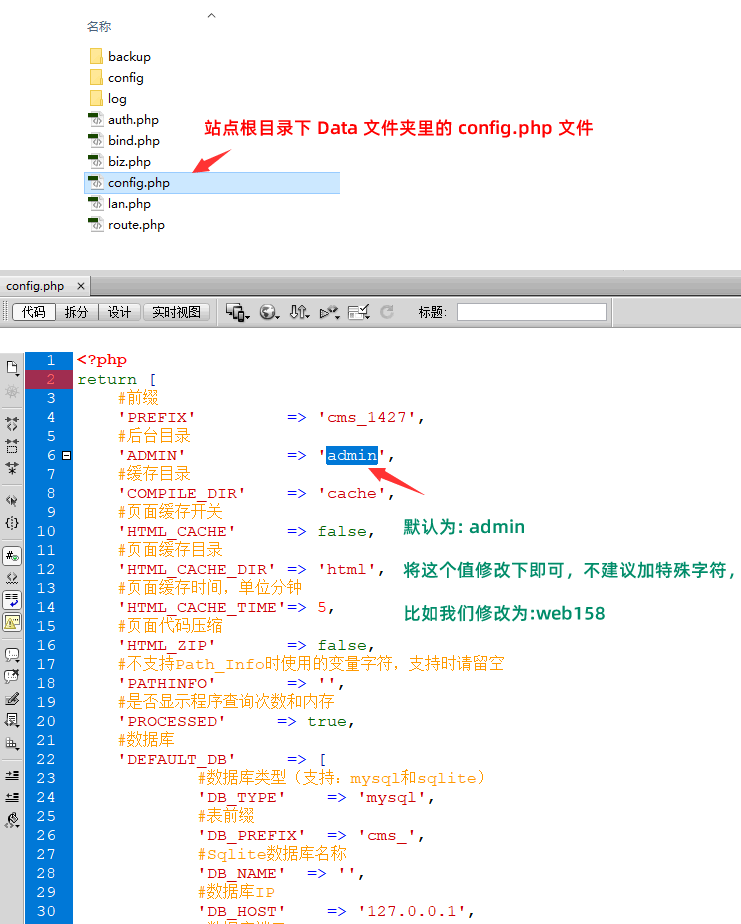Toggle the Word Wrap button
The height and width of the screenshot is (924, 741).
(x=12, y=599)
